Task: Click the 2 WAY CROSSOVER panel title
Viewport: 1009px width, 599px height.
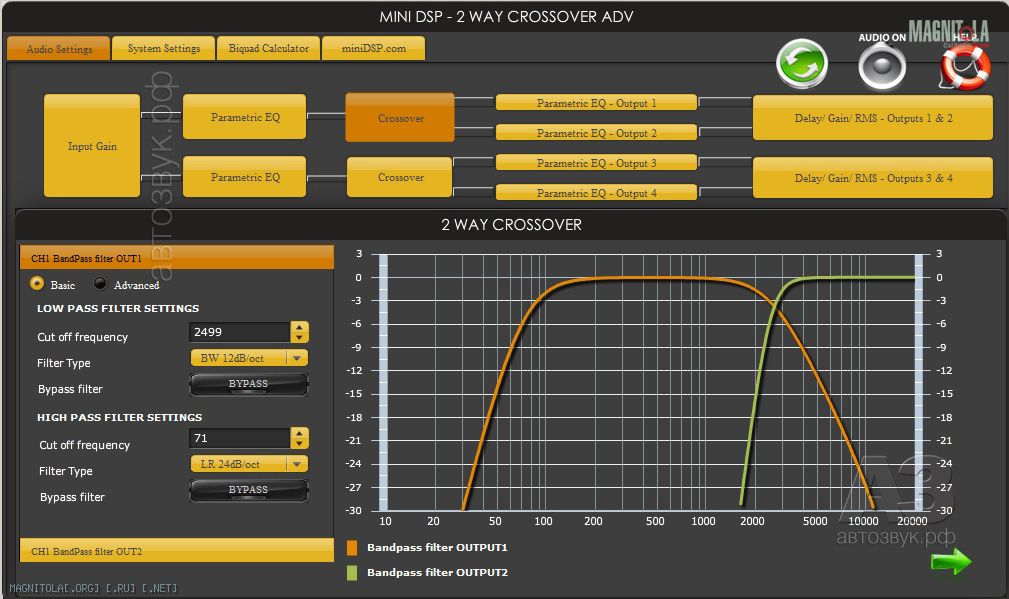Action: (511, 225)
